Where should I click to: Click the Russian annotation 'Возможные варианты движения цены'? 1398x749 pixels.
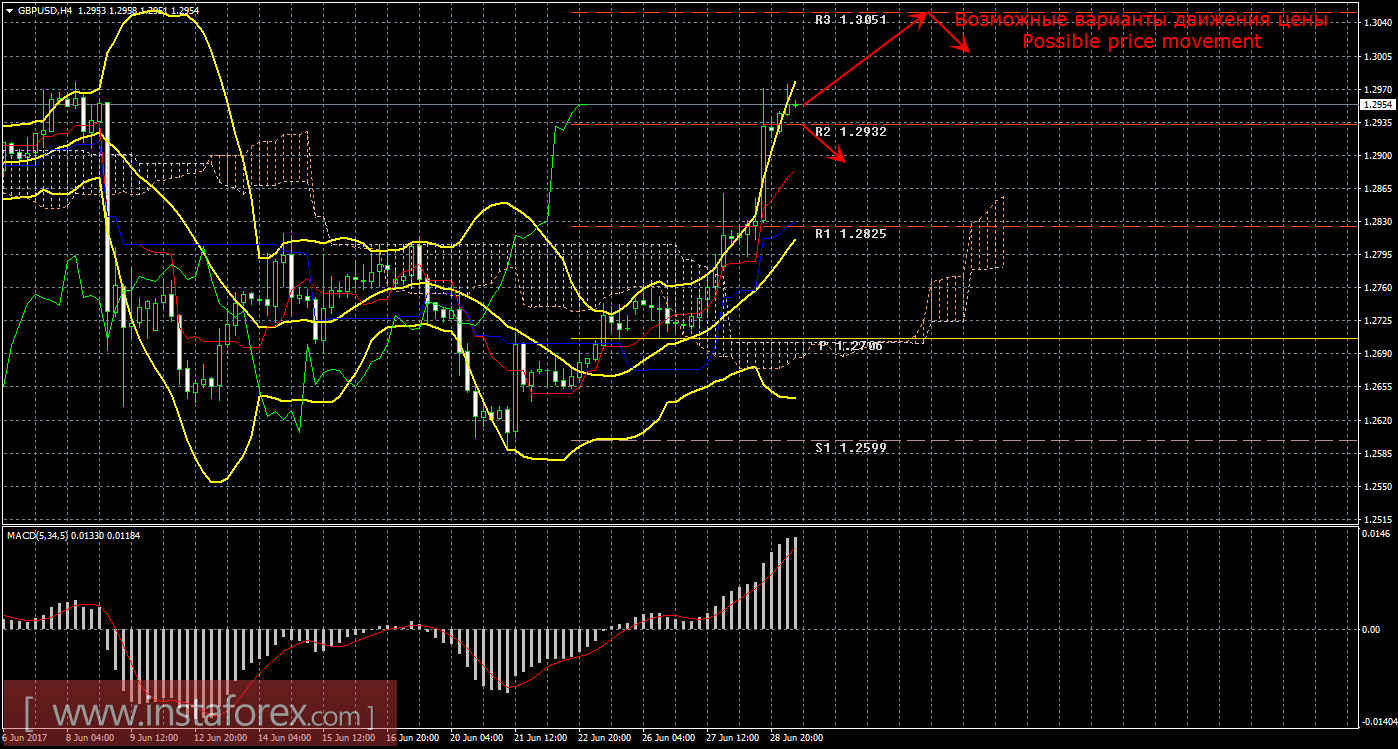pos(1141,20)
